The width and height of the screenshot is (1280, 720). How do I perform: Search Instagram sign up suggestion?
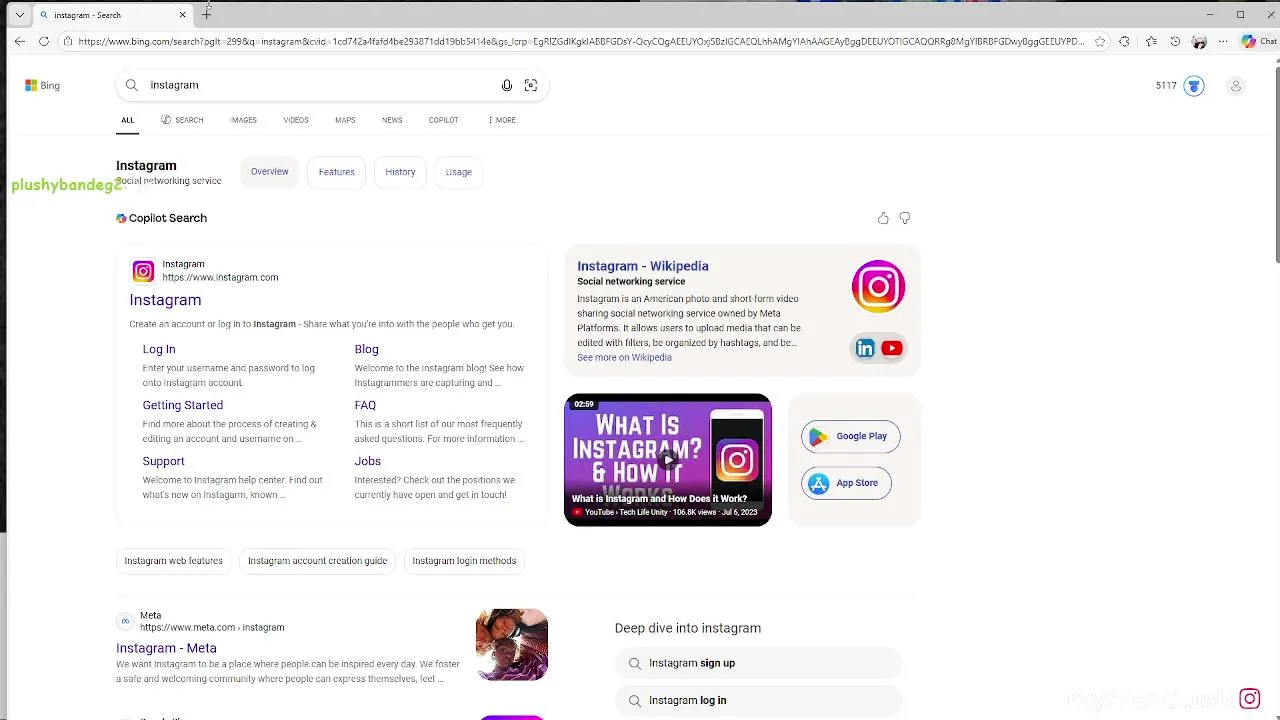pos(758,663)
